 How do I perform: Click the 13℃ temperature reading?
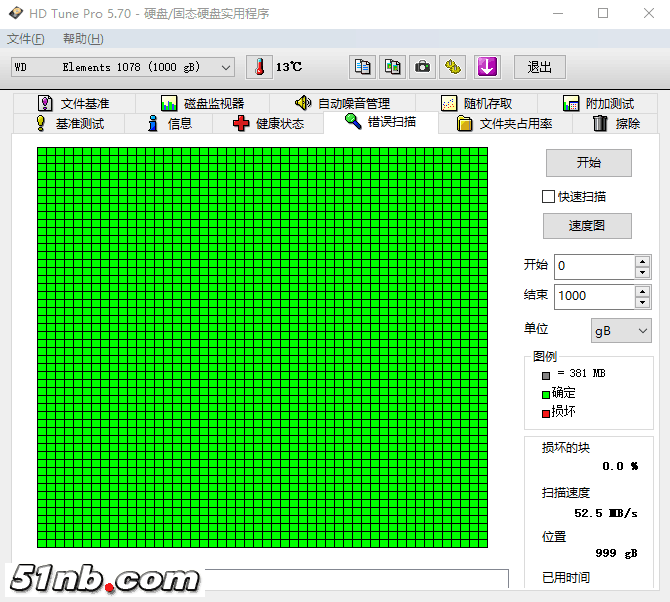click(289, 67)
